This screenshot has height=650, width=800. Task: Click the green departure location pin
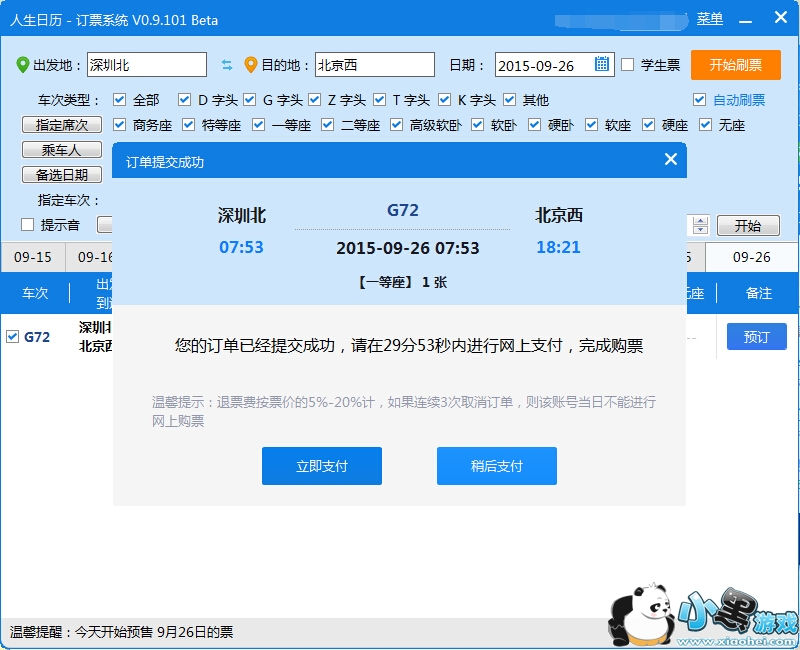pyautogui.click(x=22, y=65)
